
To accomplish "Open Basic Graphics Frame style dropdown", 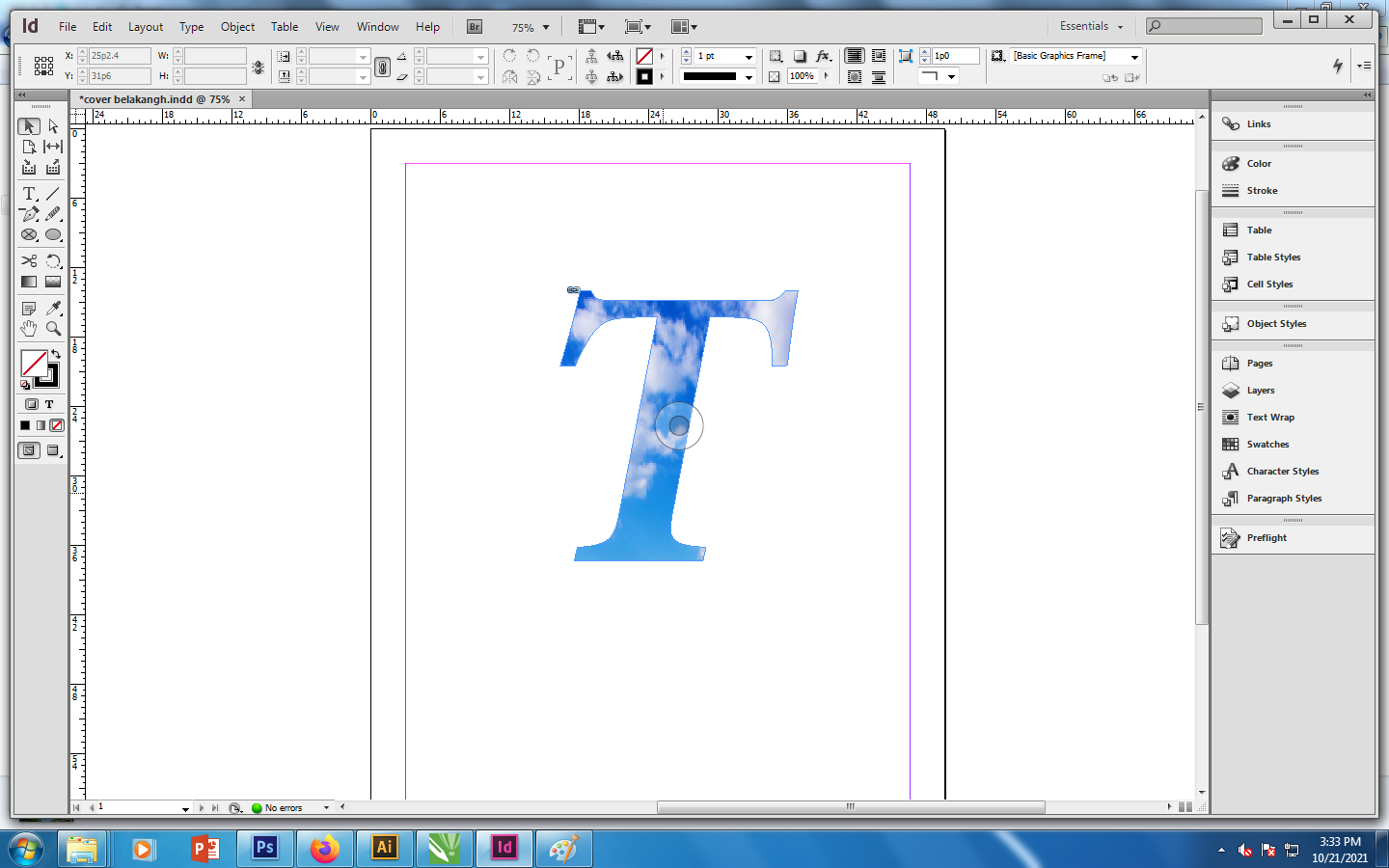I will point(1134,57).
